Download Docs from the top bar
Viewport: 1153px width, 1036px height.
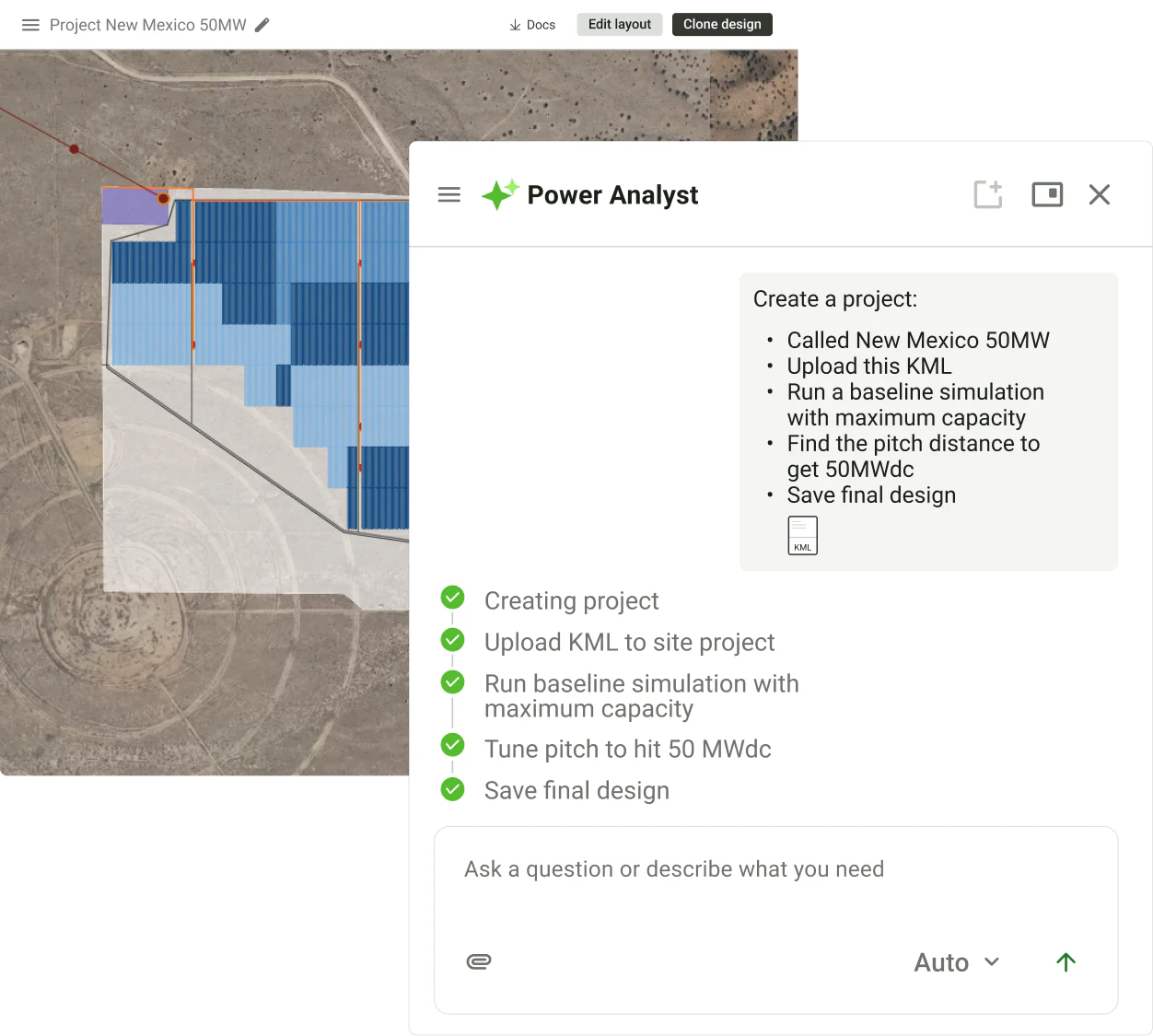pyautogui.click(x=532, y=25)
